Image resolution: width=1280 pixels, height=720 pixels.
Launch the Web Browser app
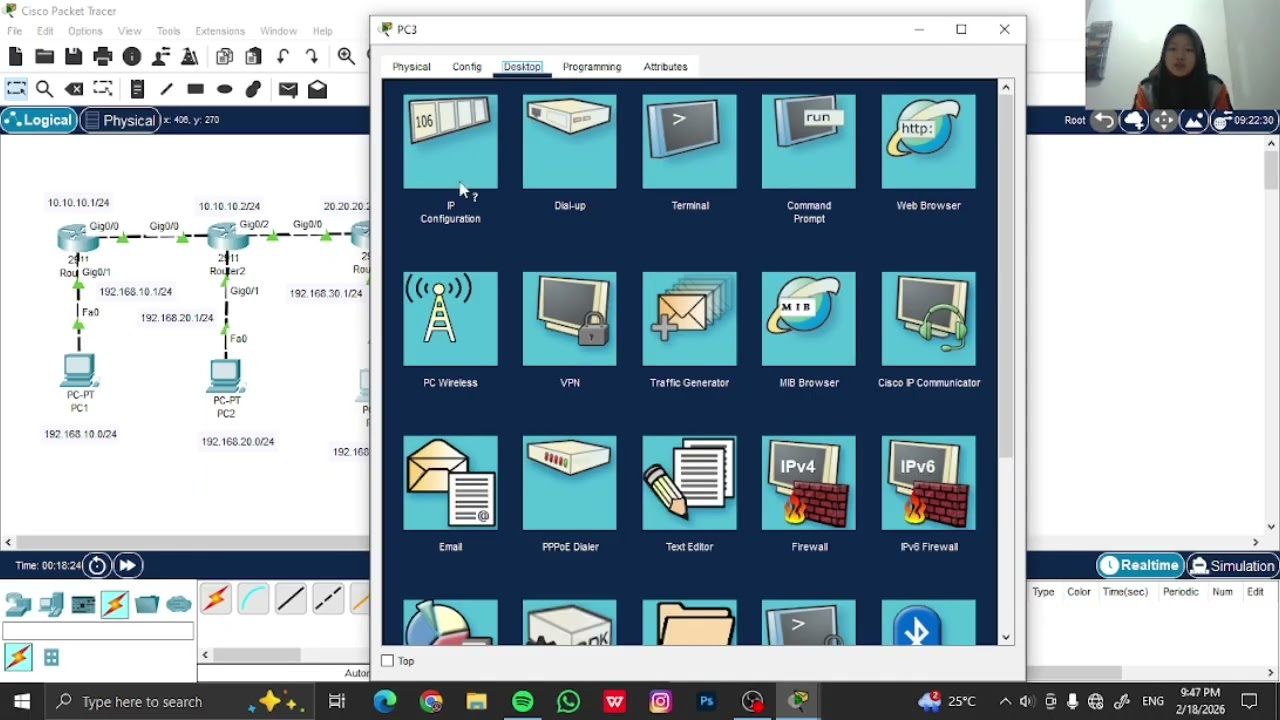pyautogui.click(x=928, y=142)
